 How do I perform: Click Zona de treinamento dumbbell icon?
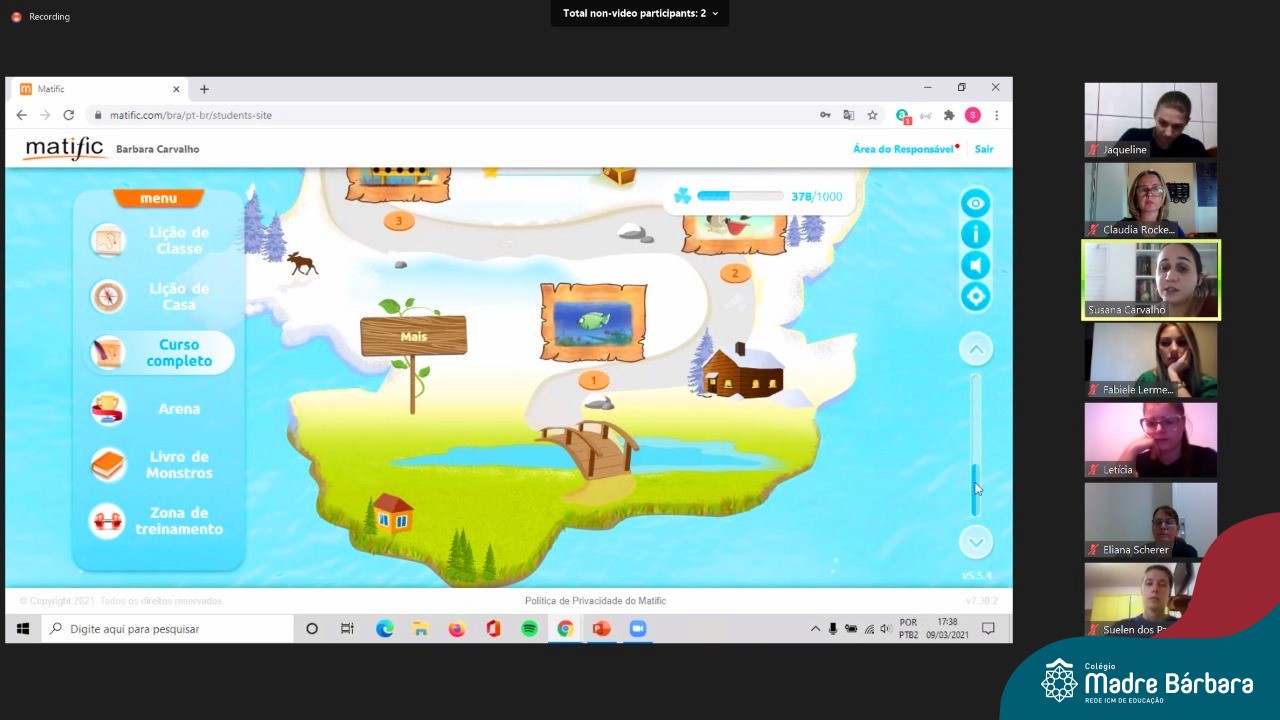[108, 521]
